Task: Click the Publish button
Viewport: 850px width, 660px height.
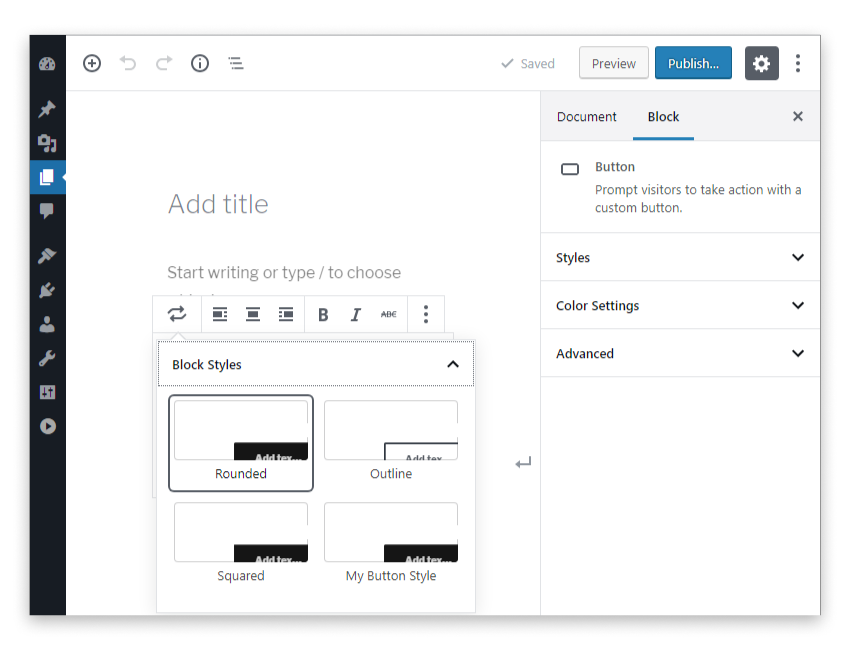Action: click(693, 63)
